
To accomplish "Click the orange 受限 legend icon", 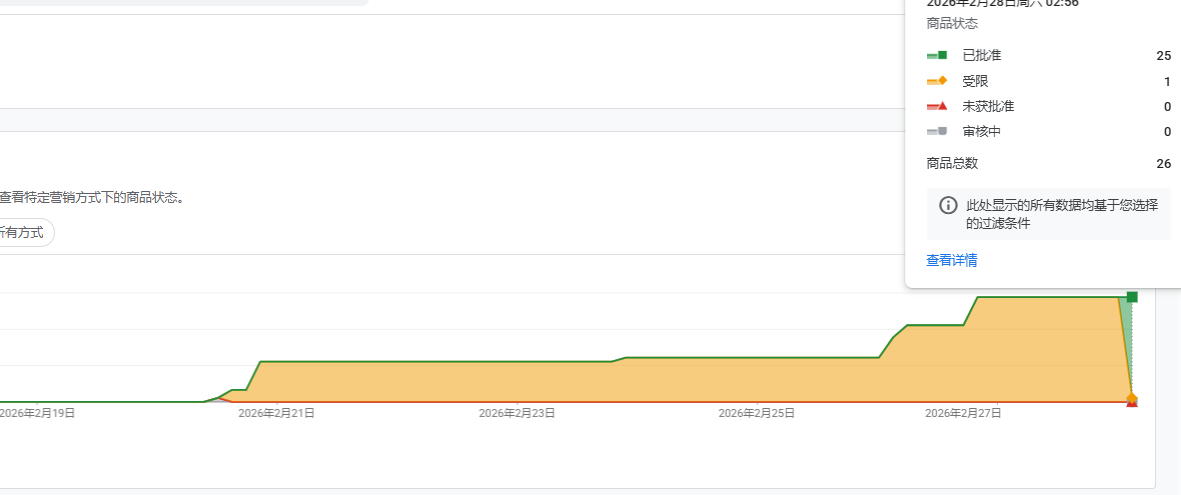I will click(x=936, y=81).
